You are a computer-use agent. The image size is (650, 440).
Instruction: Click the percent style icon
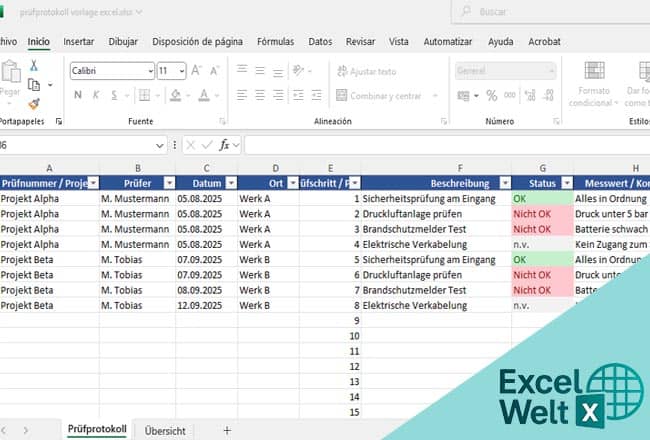tap(491, 95)
